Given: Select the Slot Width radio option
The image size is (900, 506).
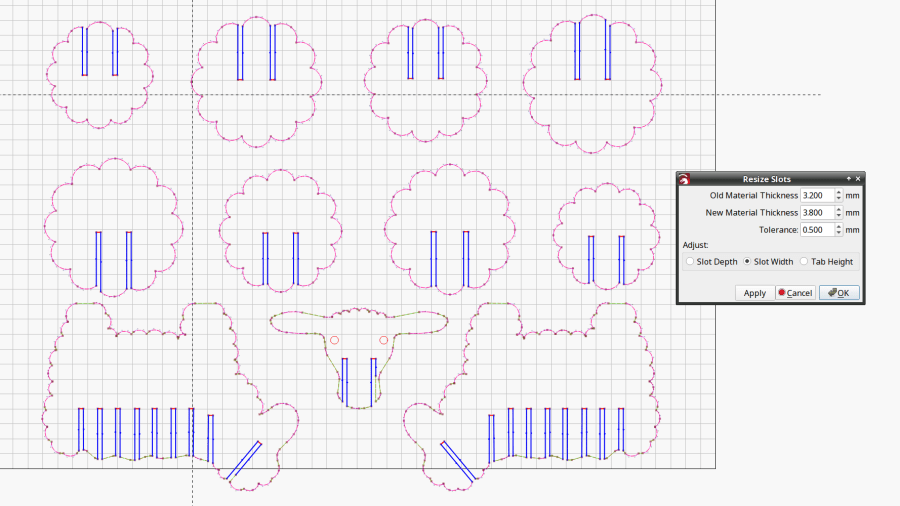Looking at the screenshot, I should click(x=768, y=262).
